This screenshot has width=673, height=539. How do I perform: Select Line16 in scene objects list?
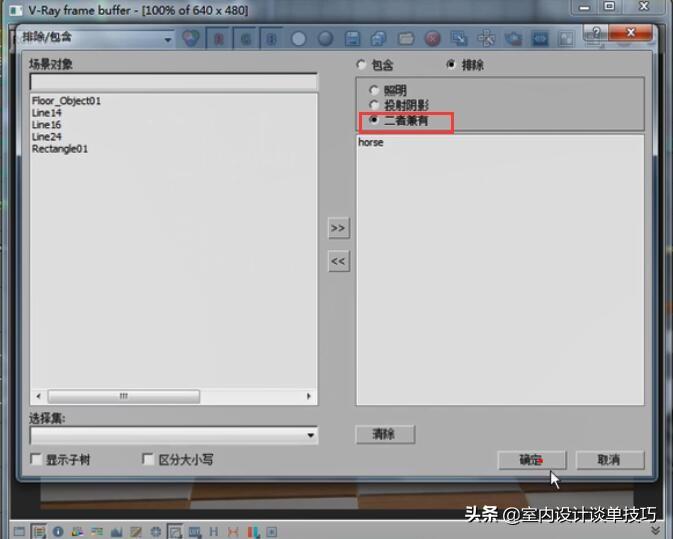46,125
